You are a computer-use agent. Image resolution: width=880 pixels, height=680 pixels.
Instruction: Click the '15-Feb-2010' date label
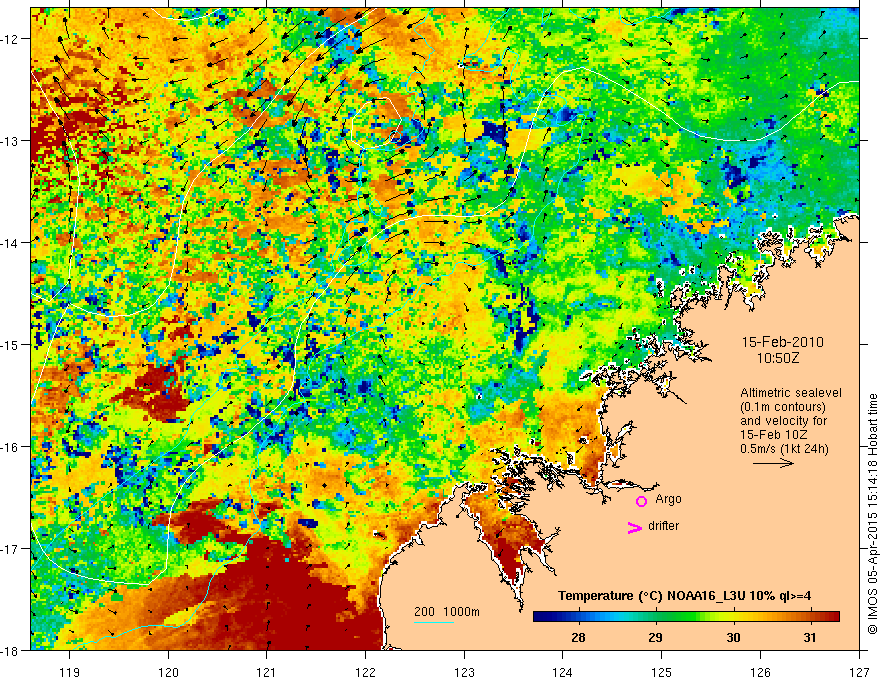click(782, 342)
